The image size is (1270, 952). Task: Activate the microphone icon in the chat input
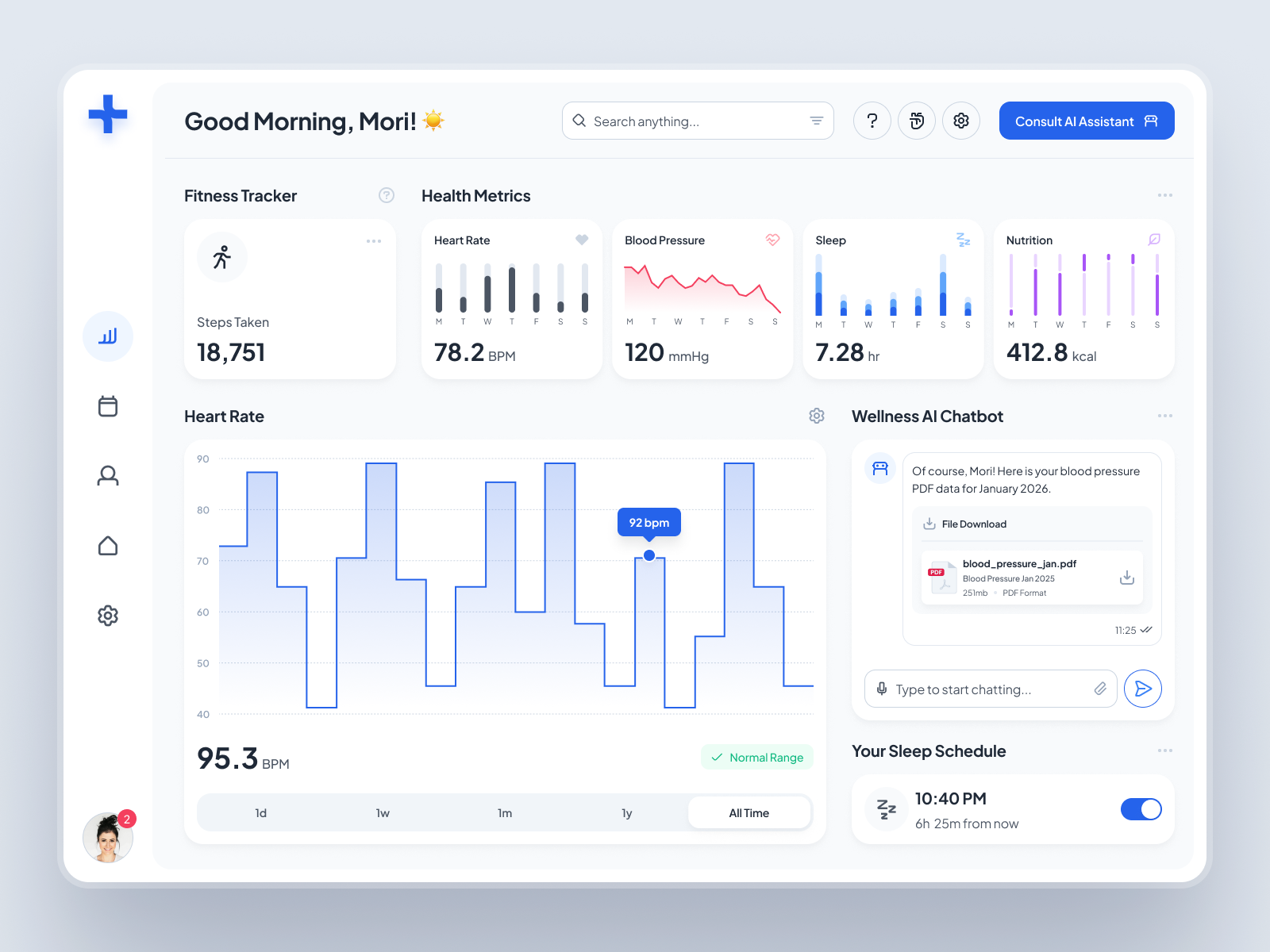882,689
